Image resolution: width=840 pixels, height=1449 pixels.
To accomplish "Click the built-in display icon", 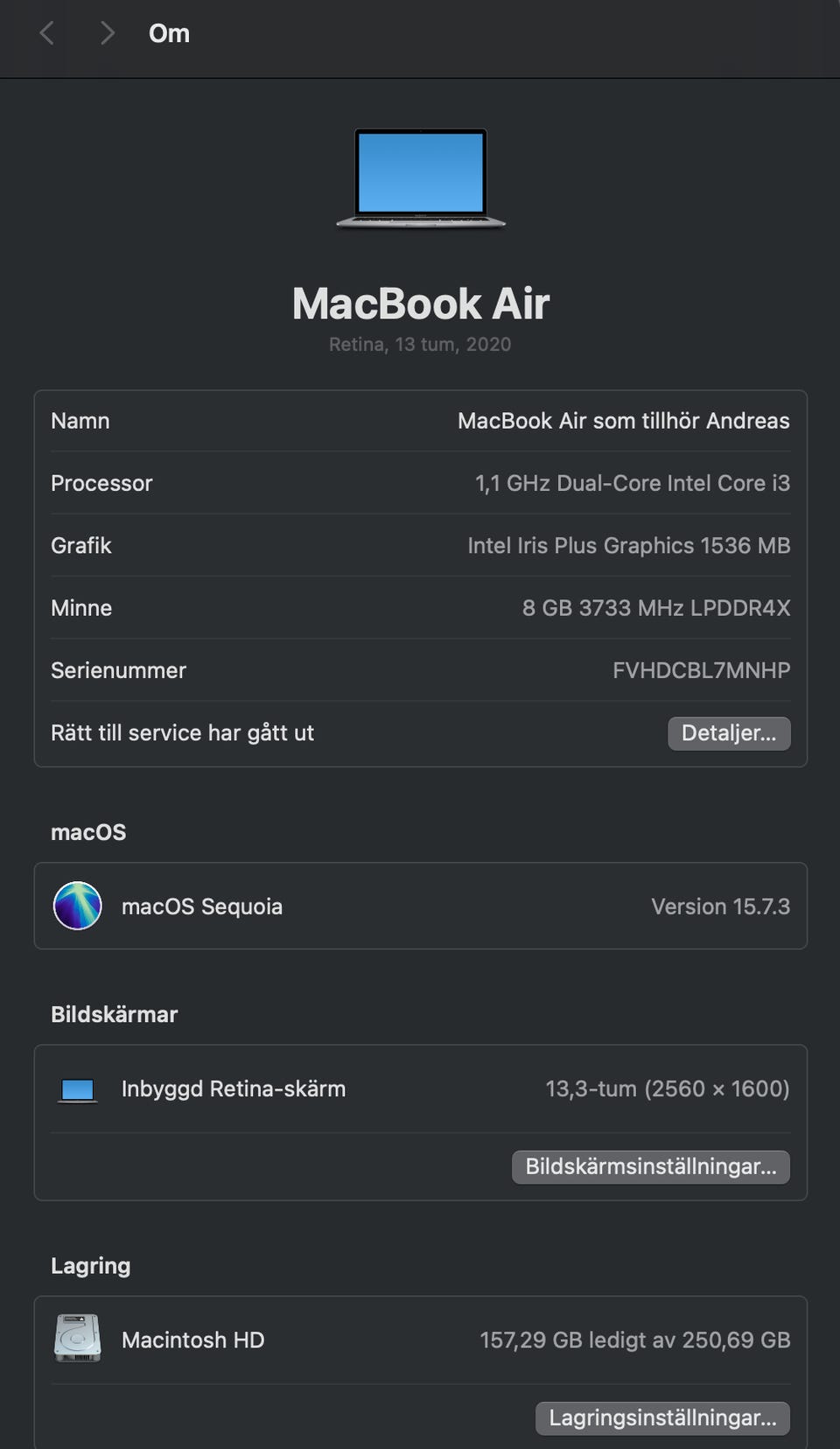I will click(78, 1089).
